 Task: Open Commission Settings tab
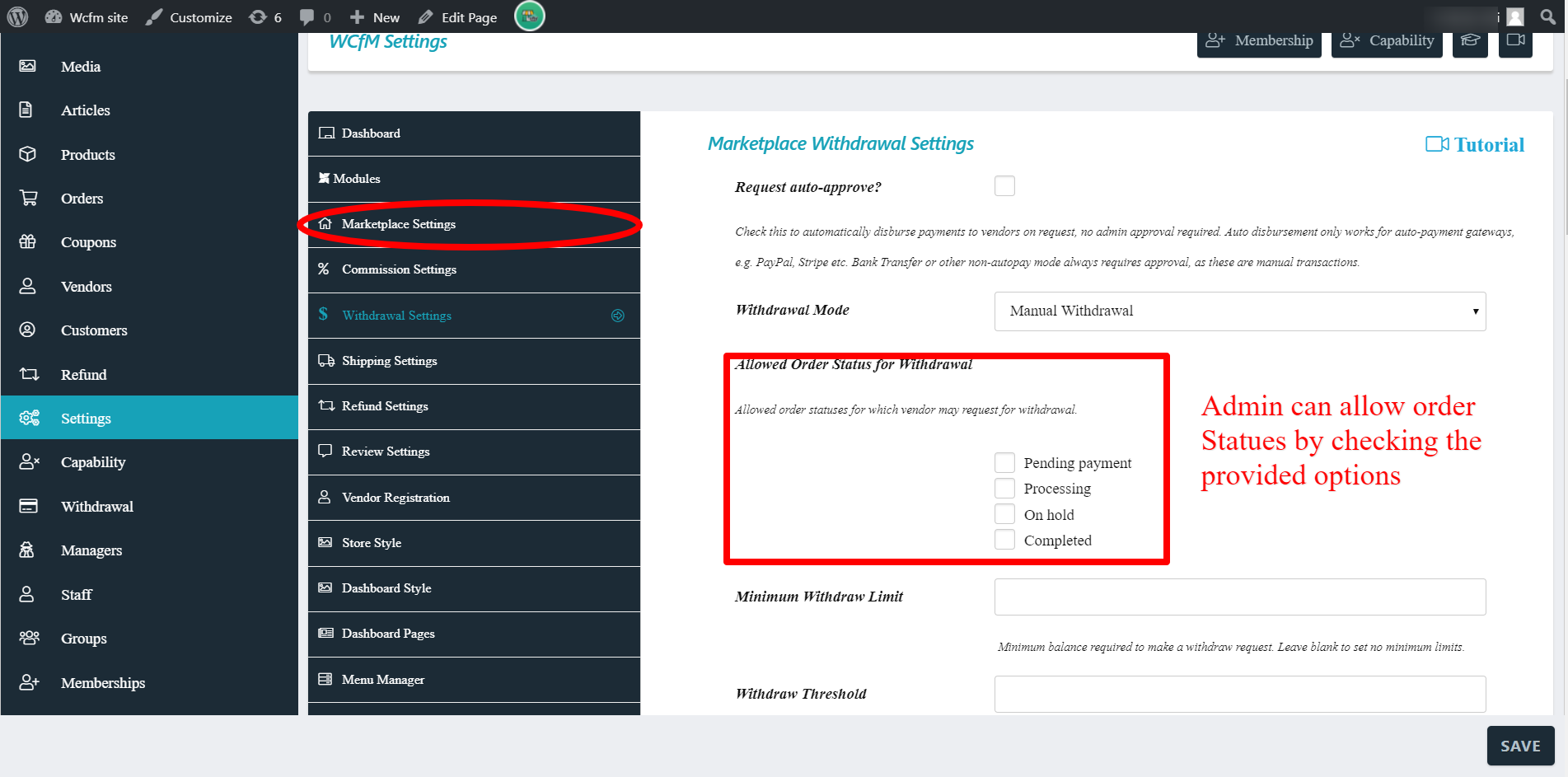[474, 269]
